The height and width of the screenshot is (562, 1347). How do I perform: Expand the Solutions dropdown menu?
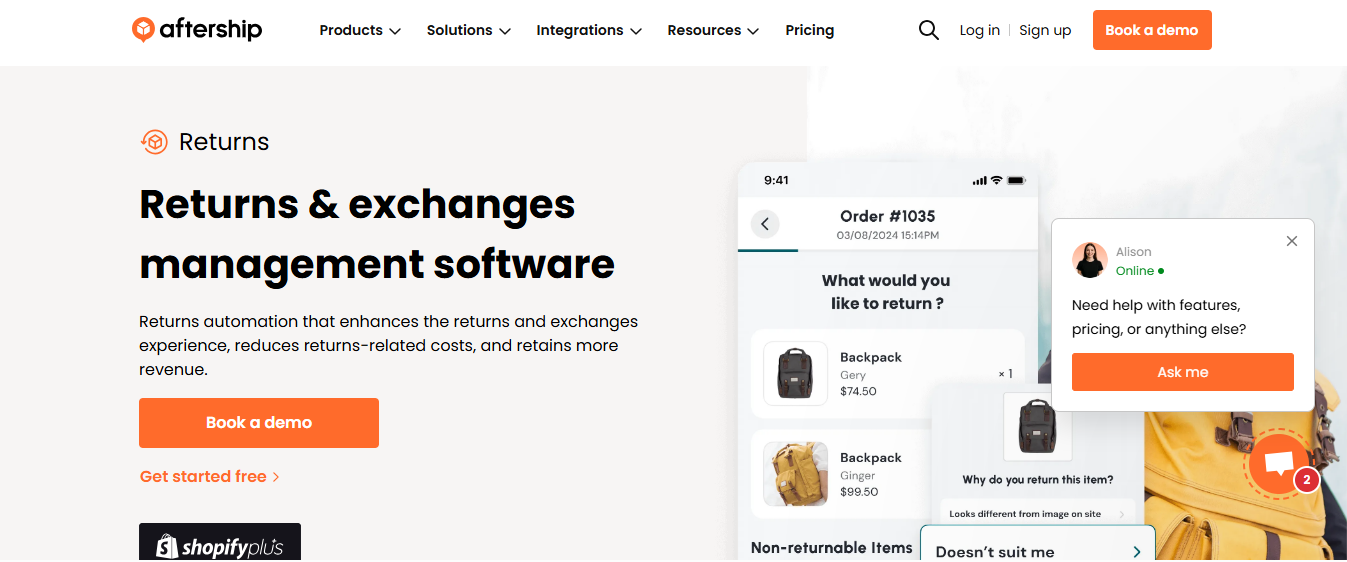pos(469,31)
